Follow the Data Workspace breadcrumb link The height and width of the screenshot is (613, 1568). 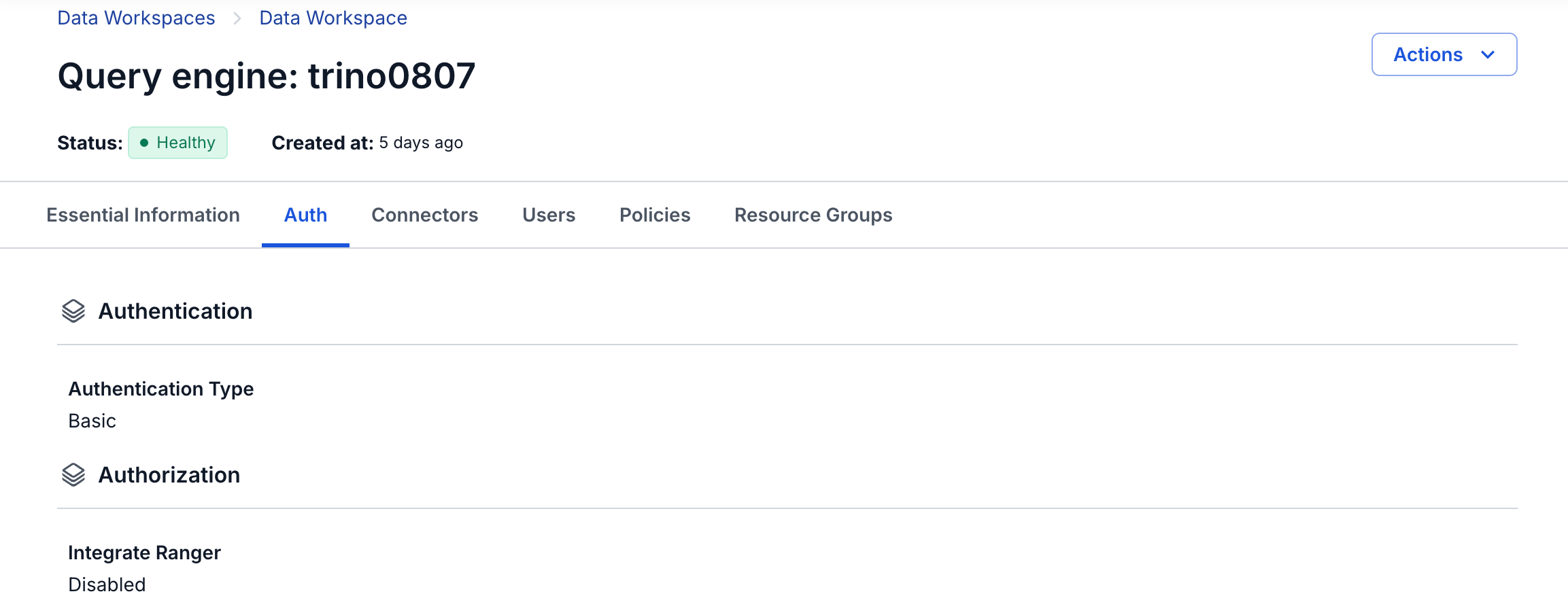click(x=333, y=18)
